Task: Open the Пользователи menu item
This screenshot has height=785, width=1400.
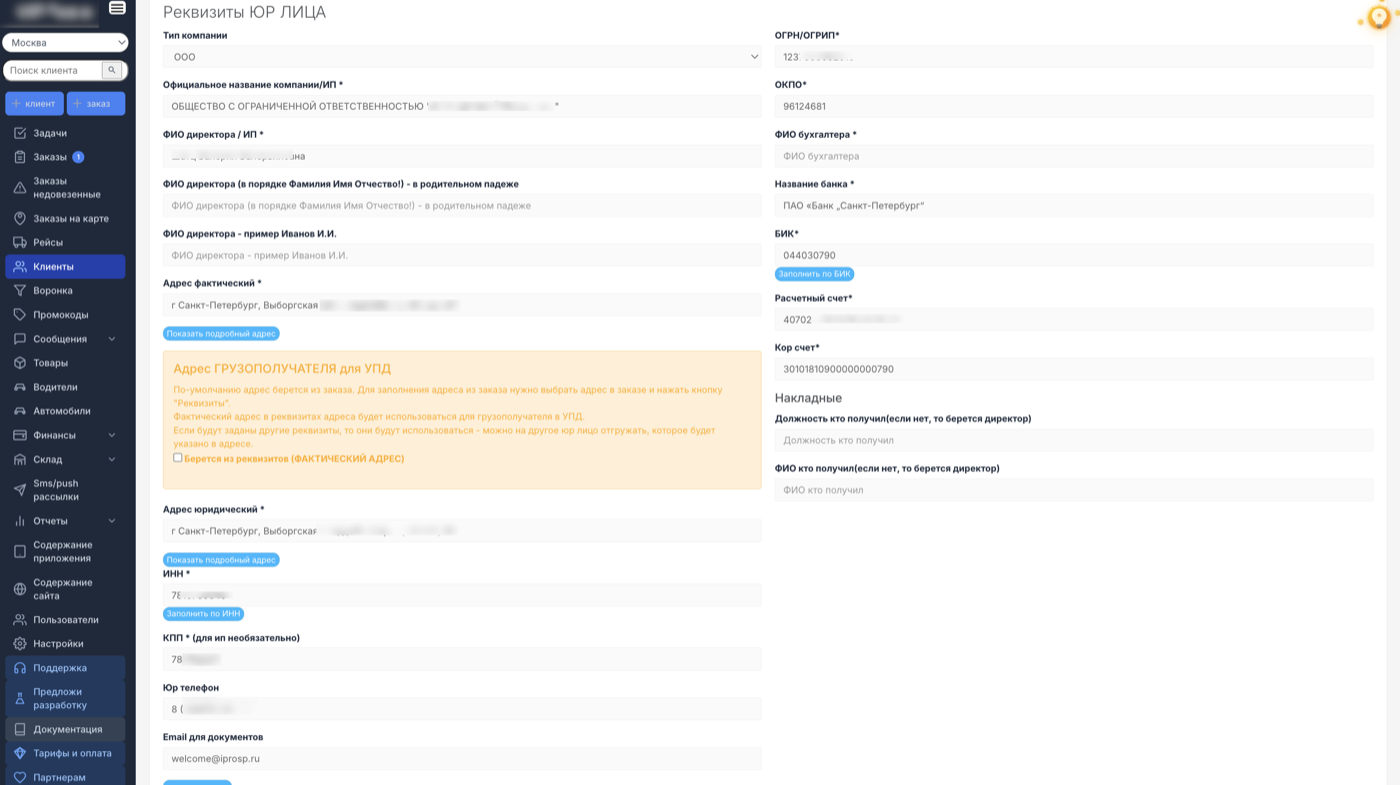Action: (x=65, y=620)
